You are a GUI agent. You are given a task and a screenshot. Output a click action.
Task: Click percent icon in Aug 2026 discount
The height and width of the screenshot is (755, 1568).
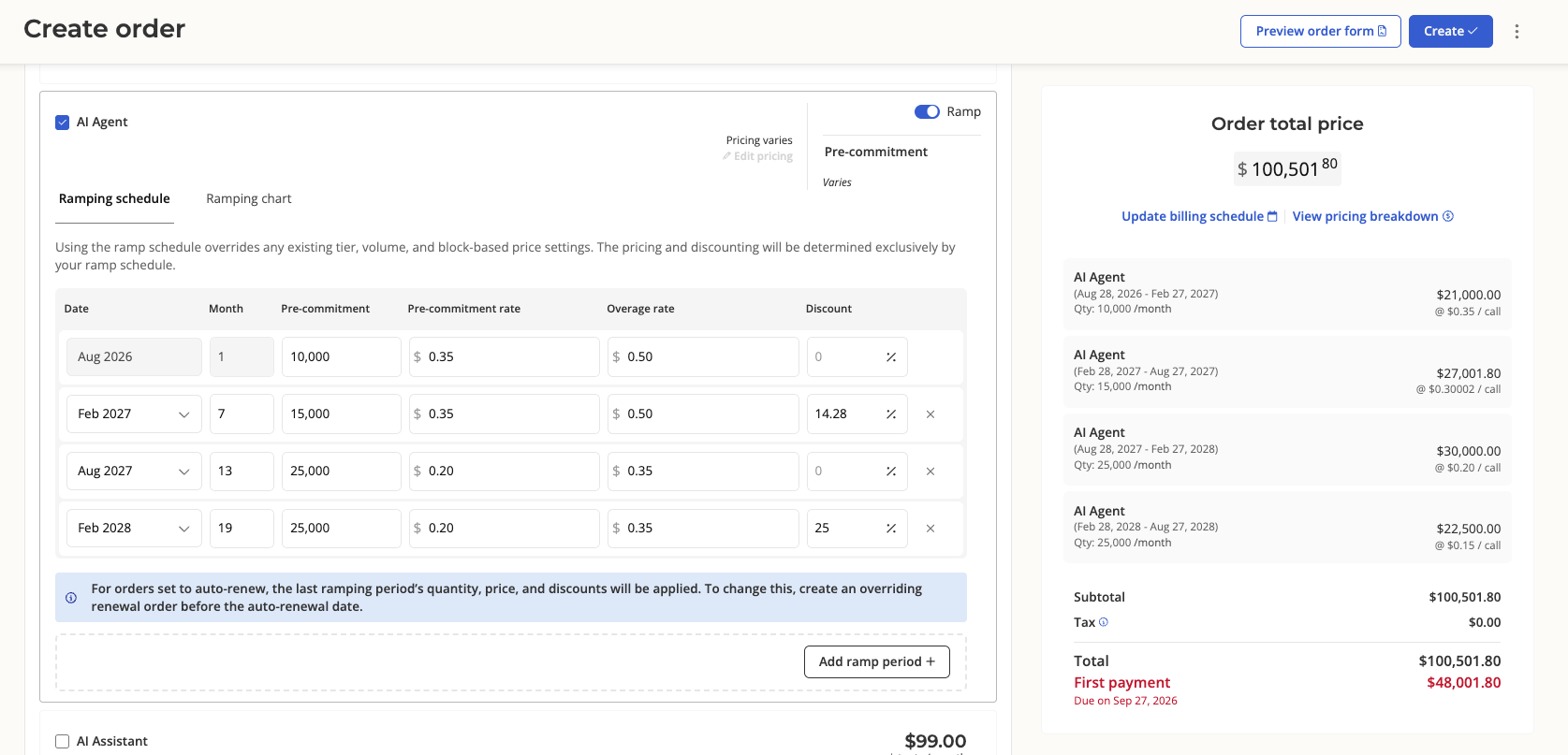click(x=891, y=356)
